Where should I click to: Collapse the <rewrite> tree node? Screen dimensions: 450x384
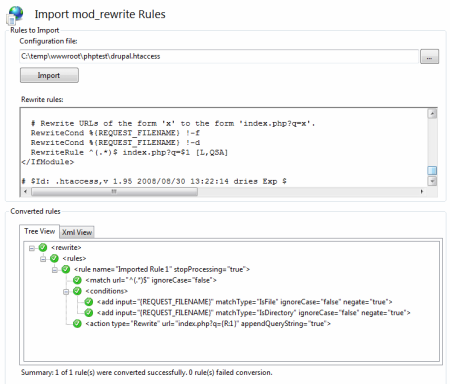coord(32,248)
